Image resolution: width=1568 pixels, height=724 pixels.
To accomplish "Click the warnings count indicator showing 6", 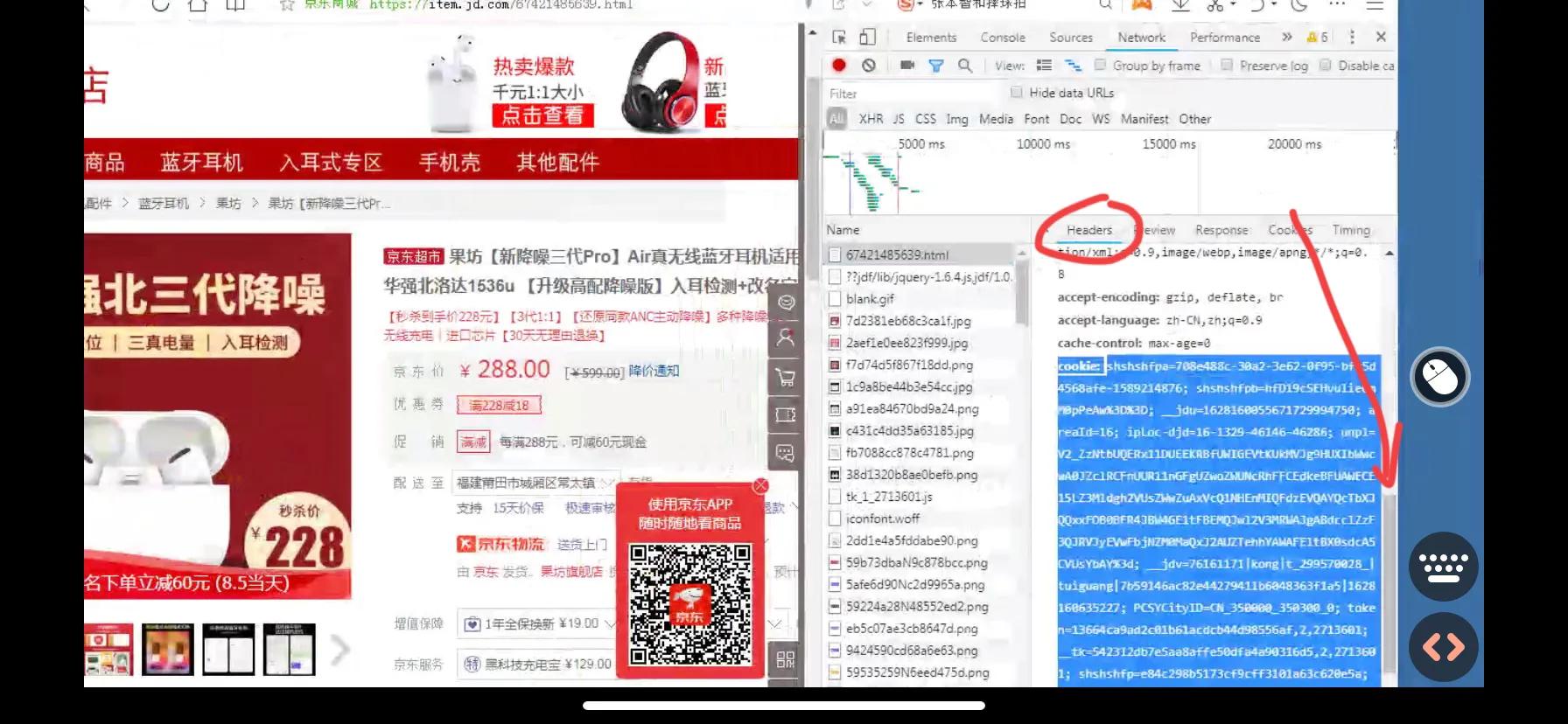I will point(1317,37).
